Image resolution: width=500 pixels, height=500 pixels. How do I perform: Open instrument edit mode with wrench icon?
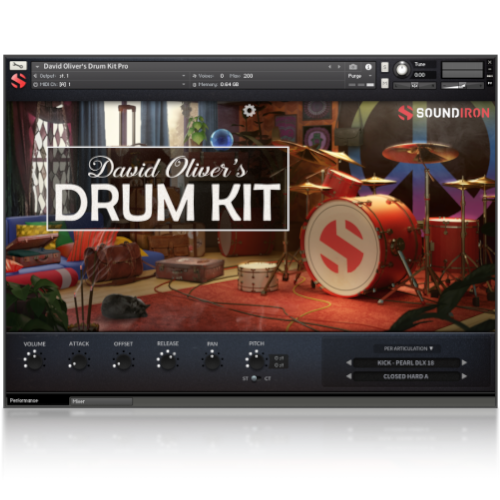click(x=18, y=65)
